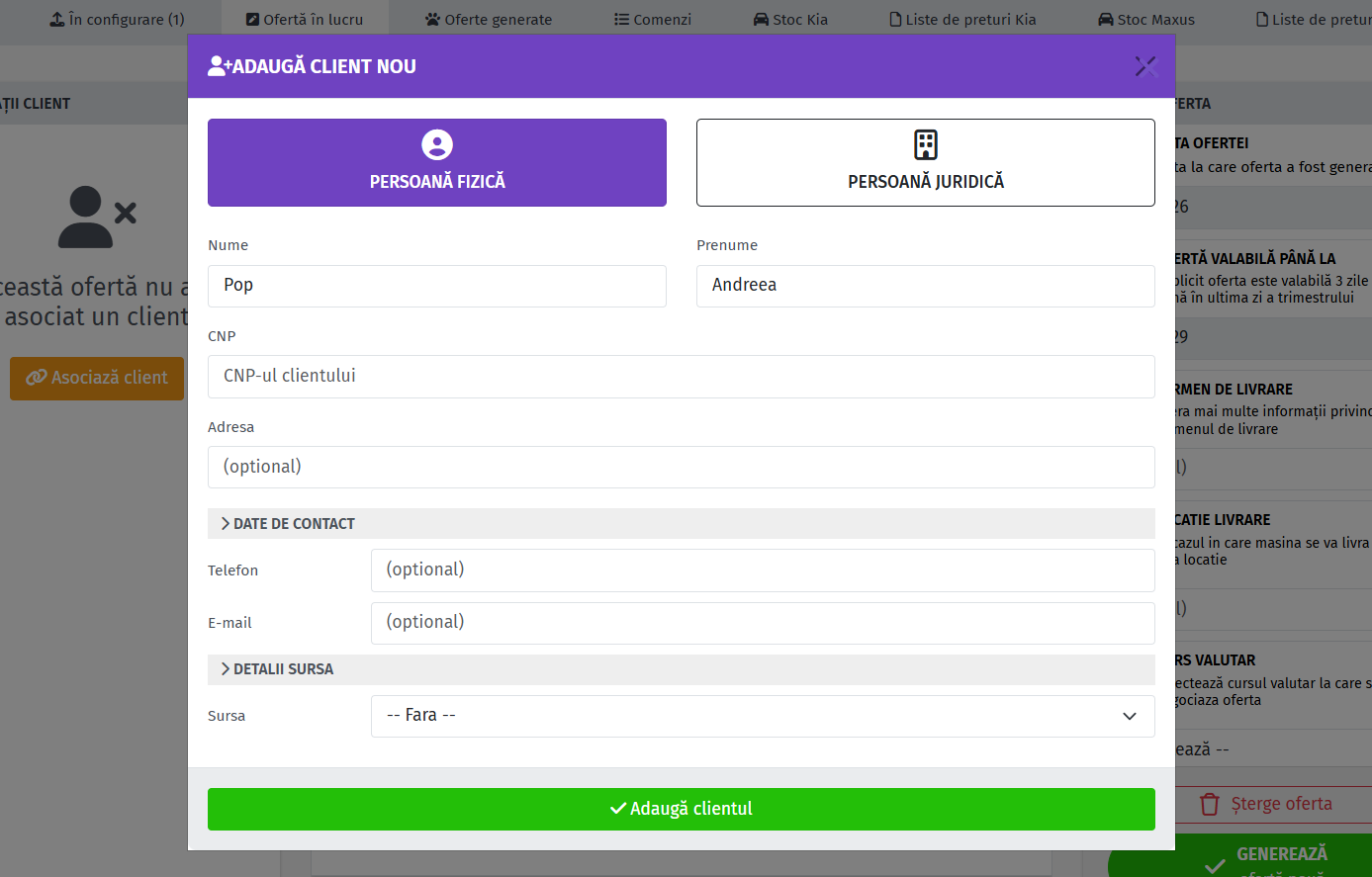Click the Asociază client button
This screenshot has width=1372, height=877.
(x=97, y=379)
